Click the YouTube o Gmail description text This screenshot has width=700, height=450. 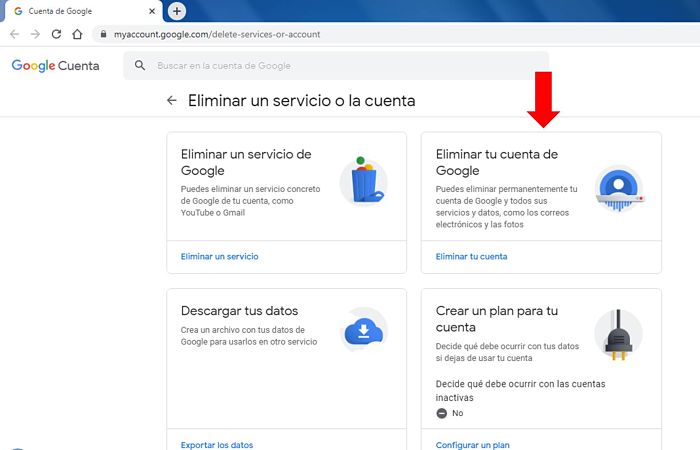250,201
